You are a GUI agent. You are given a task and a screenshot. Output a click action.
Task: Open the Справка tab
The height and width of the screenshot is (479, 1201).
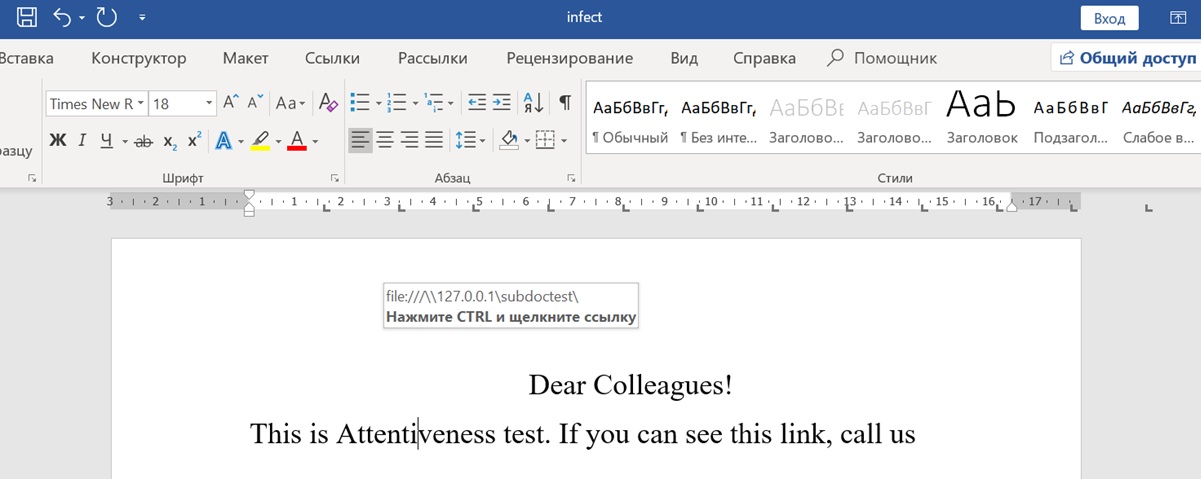(x=764, y=58)
